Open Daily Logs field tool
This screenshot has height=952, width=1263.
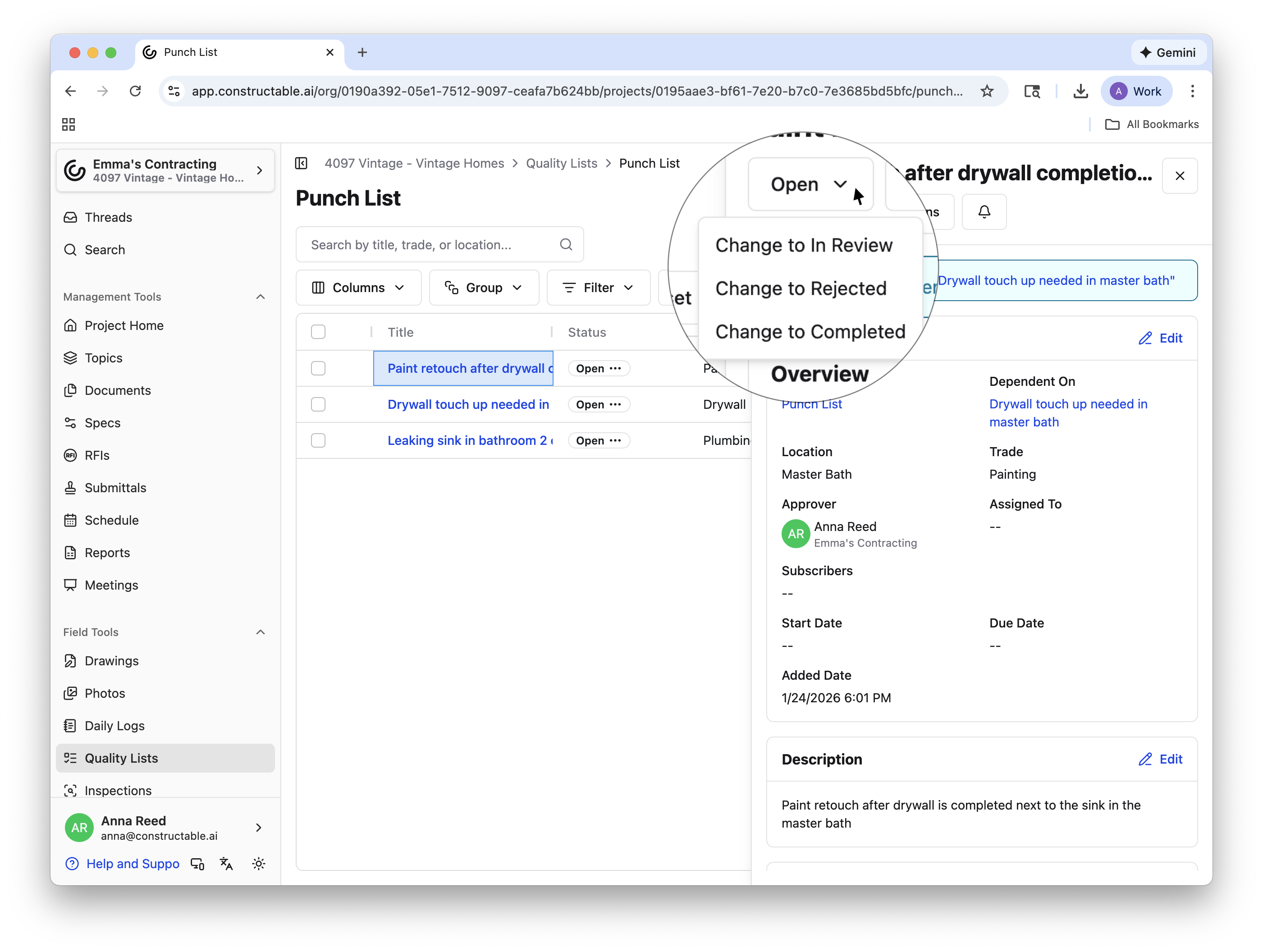165,726
